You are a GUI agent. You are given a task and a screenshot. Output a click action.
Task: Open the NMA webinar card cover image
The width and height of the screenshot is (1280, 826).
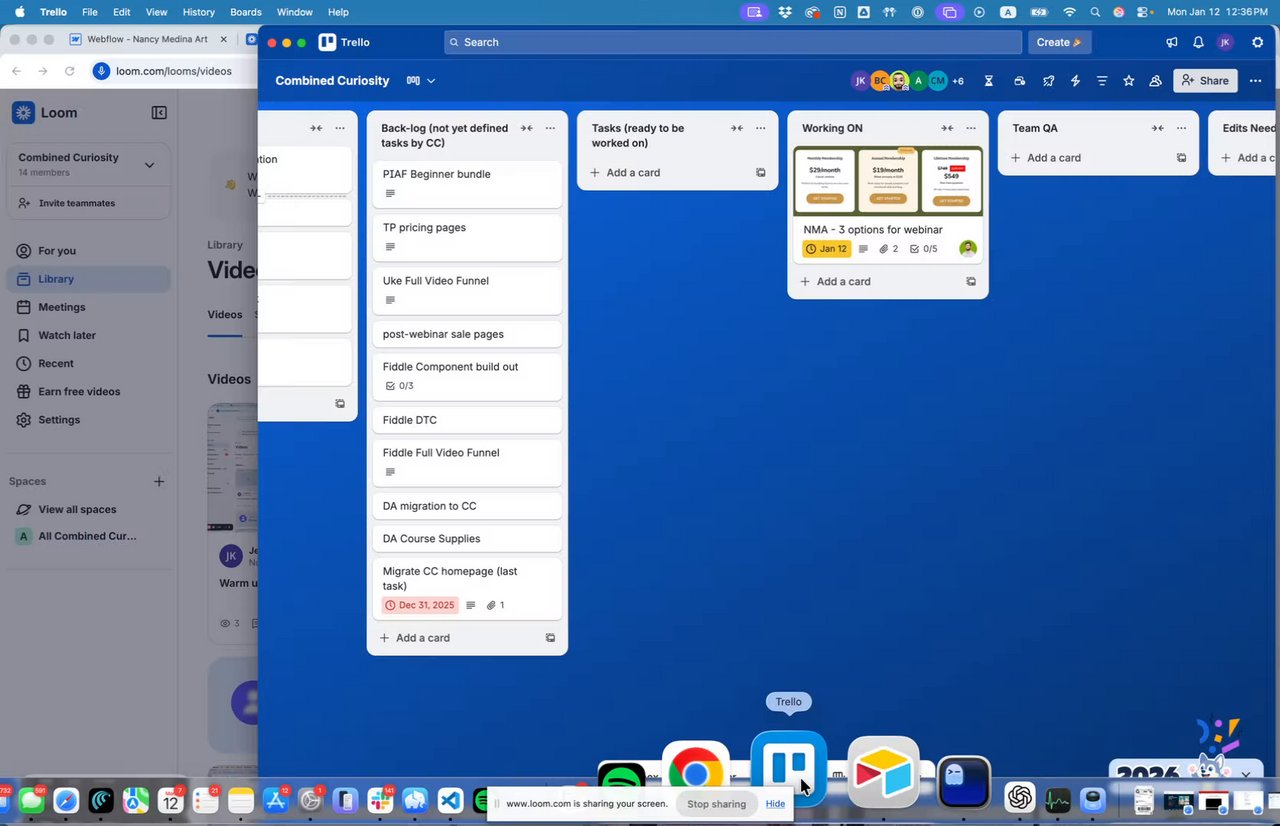pyautogui.click(x=888, y=181)
